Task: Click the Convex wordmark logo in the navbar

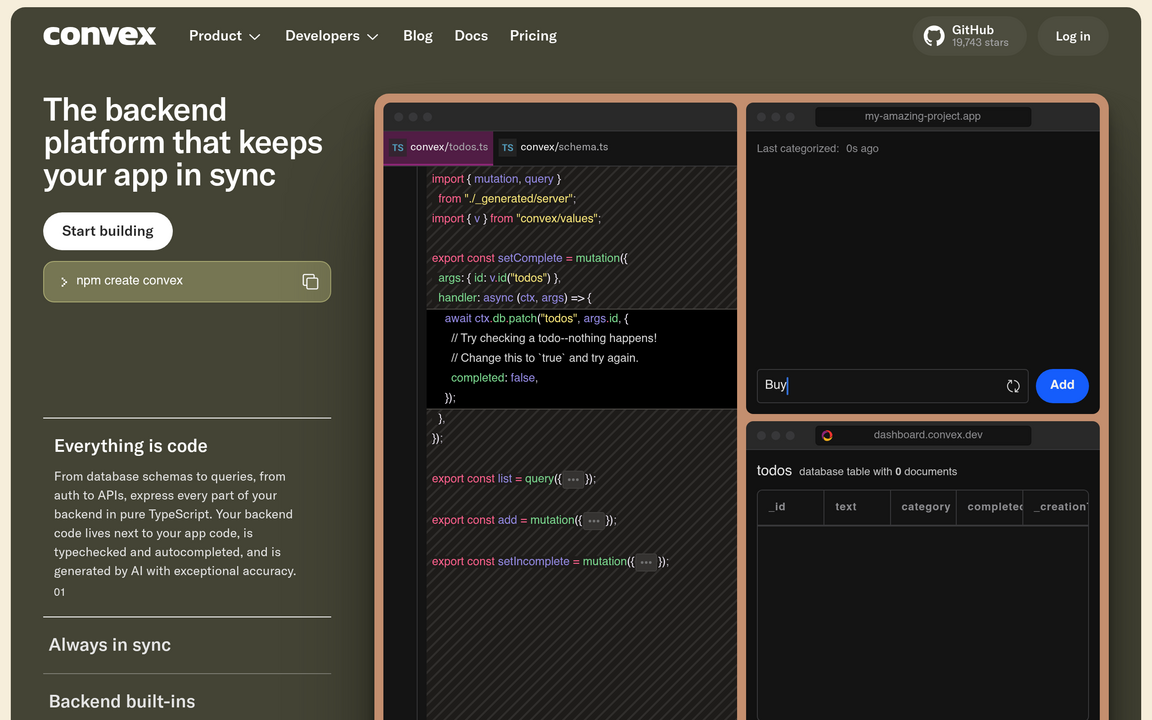Action: click(99, 35)
